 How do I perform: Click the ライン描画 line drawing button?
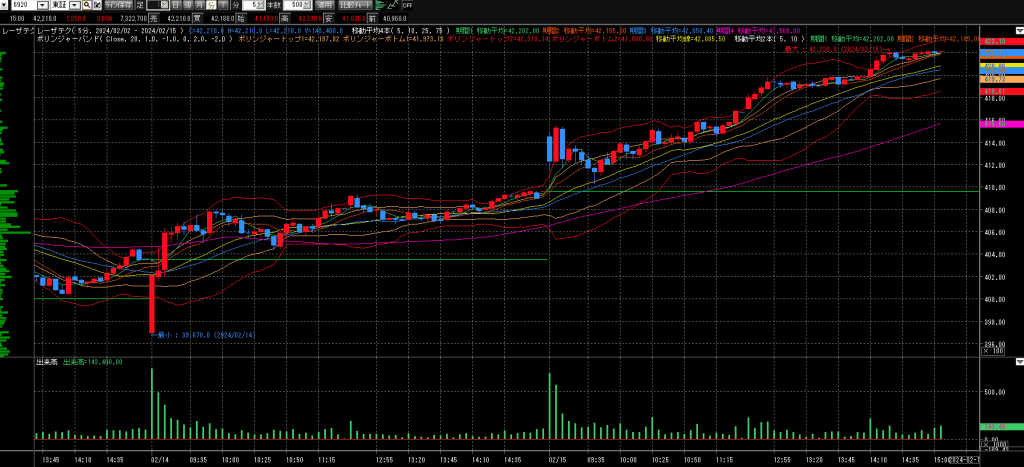pos(118,5)
